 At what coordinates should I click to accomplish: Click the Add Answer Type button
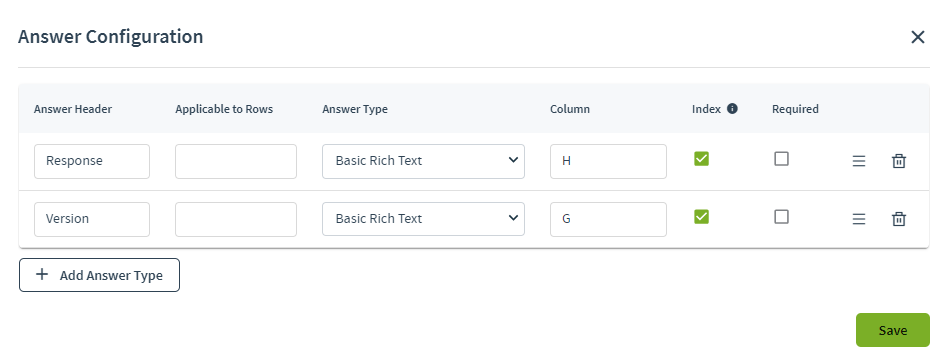(99, 275)
